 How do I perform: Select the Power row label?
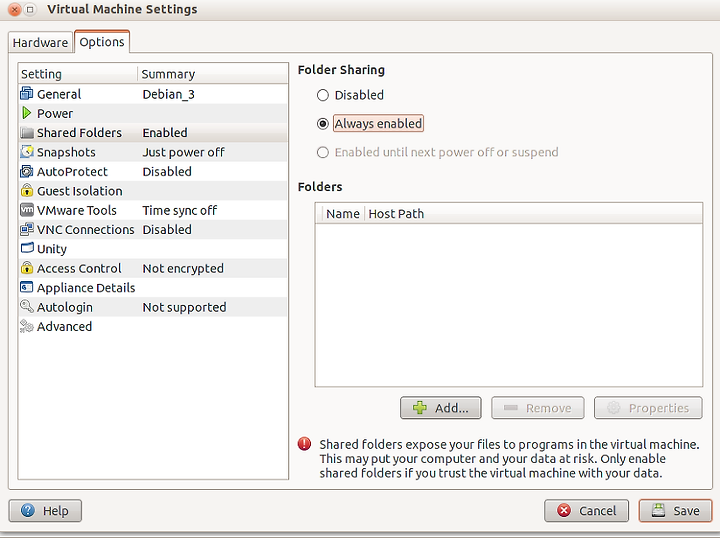55,113
